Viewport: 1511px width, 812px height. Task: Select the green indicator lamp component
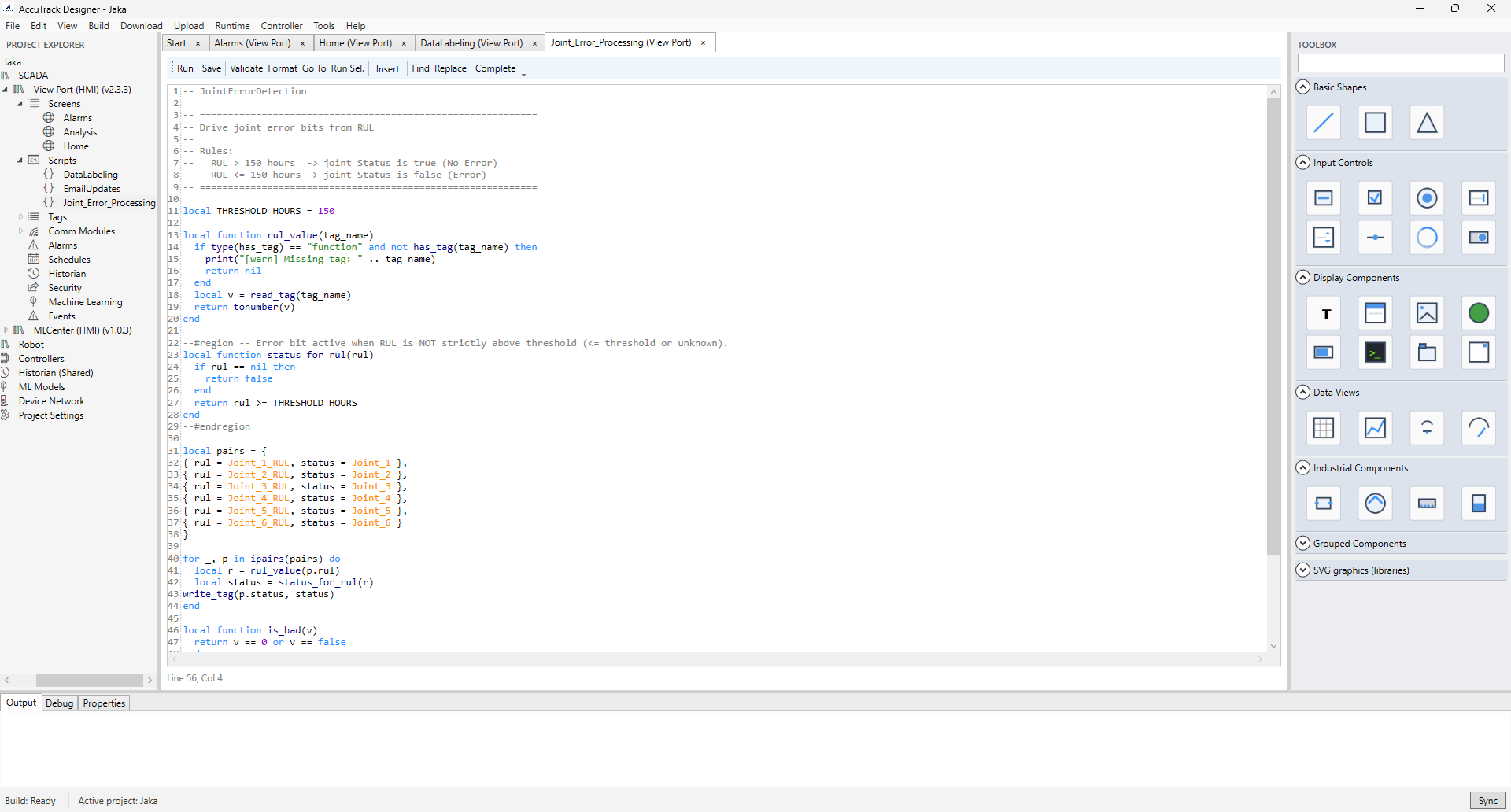point(1480,313)
